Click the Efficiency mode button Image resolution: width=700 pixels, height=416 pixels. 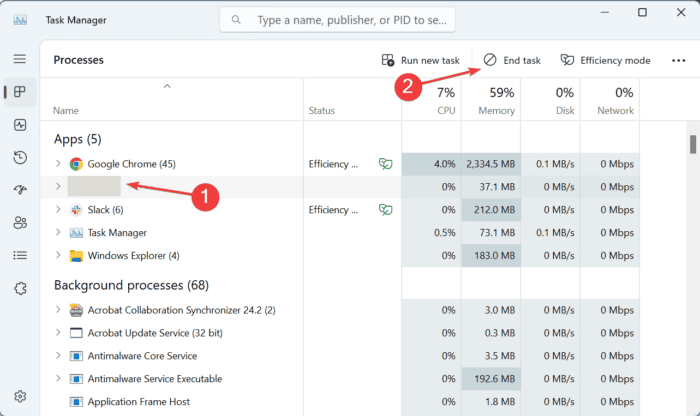(605, 60)
